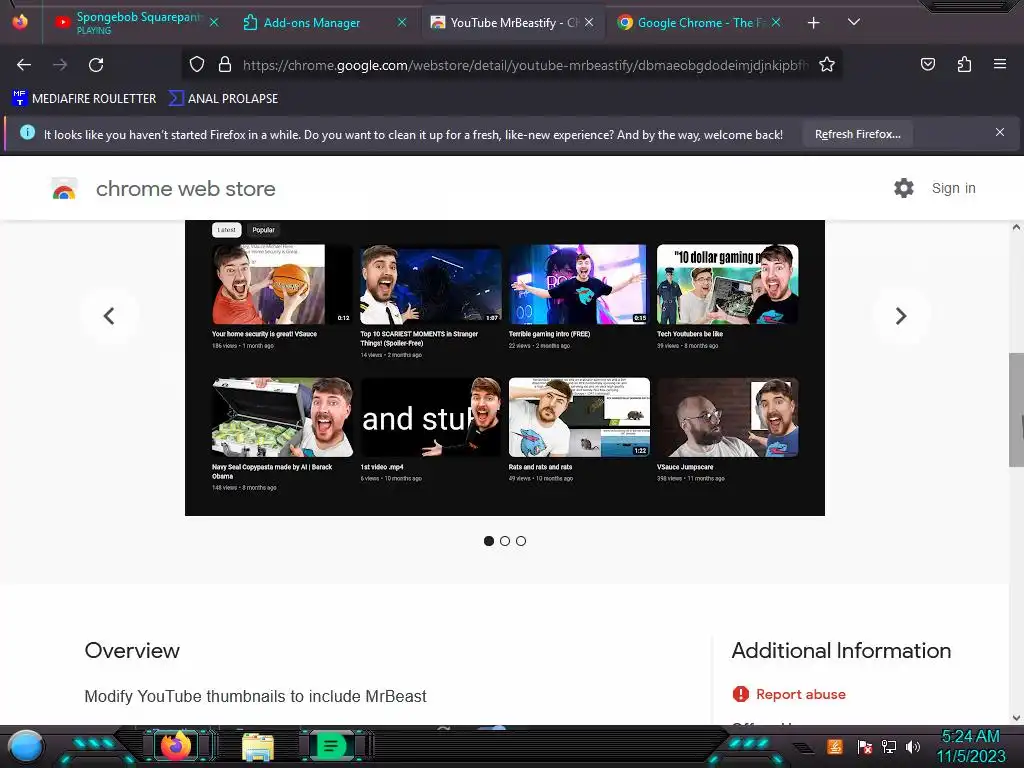Click the 'Modify YouTube thumbnails to include MrBeast' text
1024x768 pixels.
click(x=255, y=696)
